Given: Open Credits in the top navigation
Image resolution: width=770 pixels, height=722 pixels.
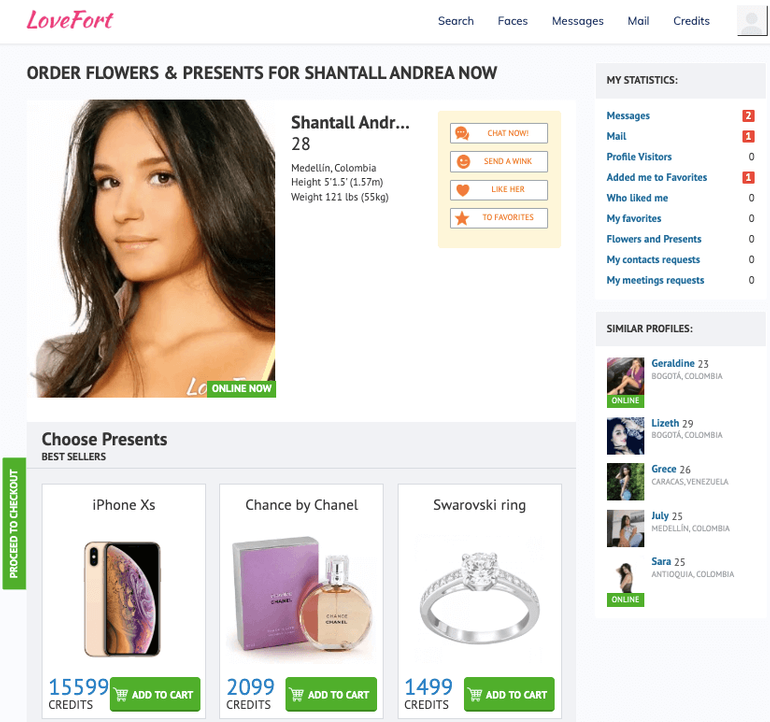Looking at the screenshot, I should tap(691, 21).
